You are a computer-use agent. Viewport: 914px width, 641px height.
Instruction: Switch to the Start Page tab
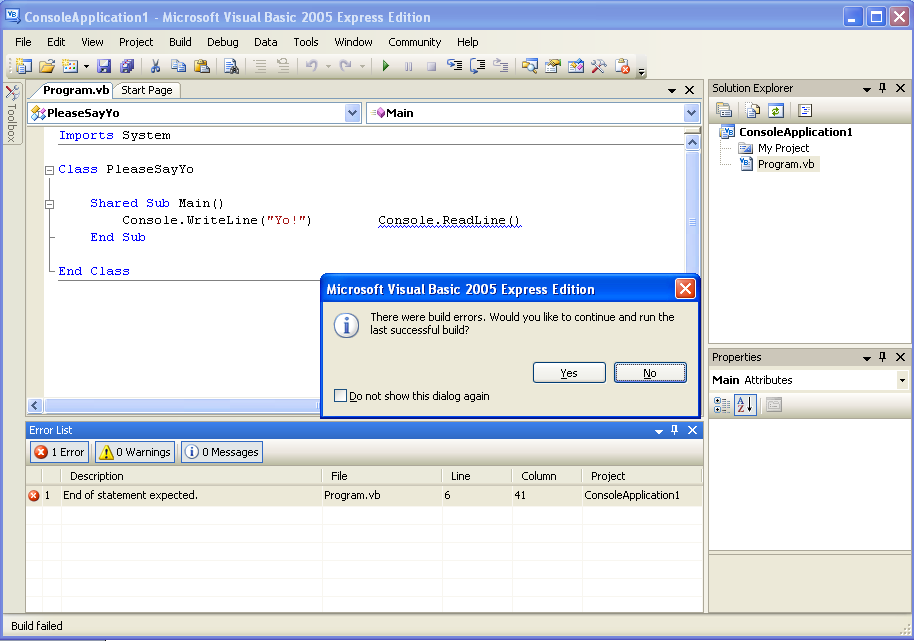(146, 90)
